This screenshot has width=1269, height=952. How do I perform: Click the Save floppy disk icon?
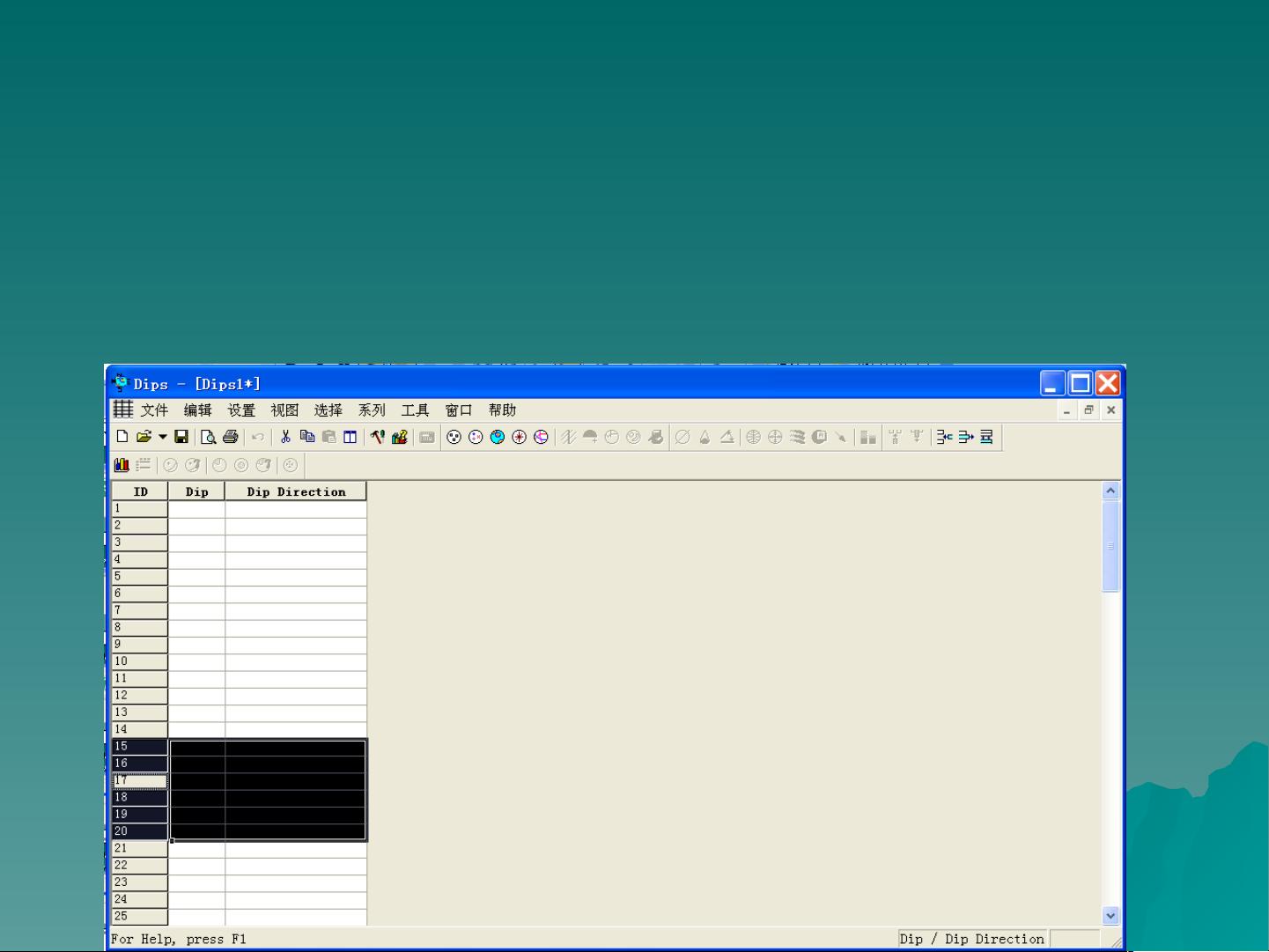tap(181, 437)
